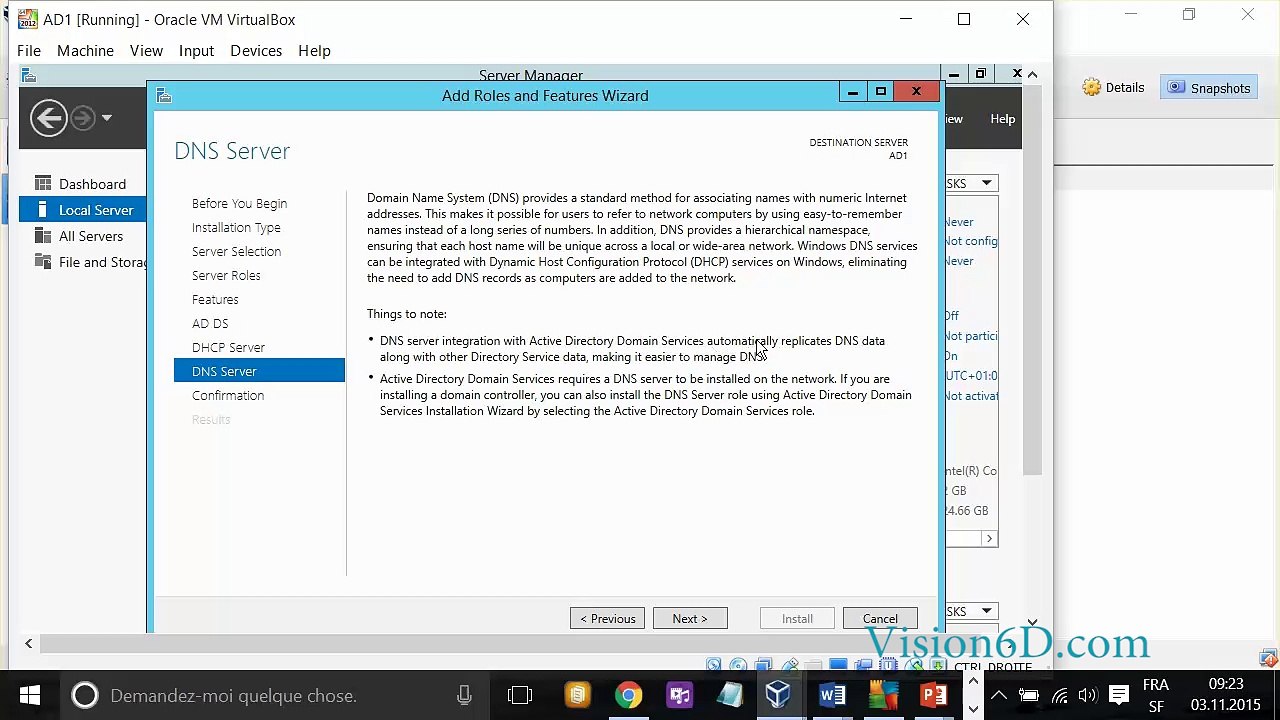The height and width of the screenshot is (720, 1280).
Task: Click the taskbar clock and date
Action: pyautogui.click(x=1225, y=696)
